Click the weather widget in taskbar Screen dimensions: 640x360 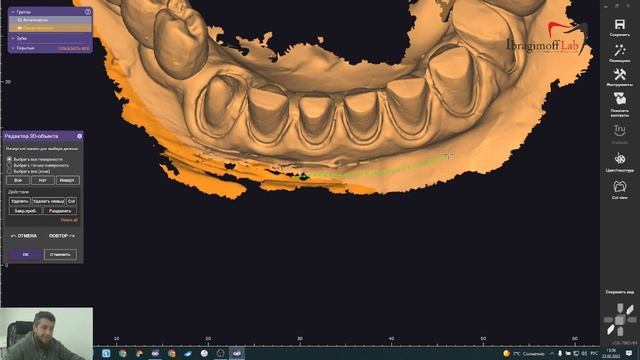pyautogui.click(x=525, y=353)
